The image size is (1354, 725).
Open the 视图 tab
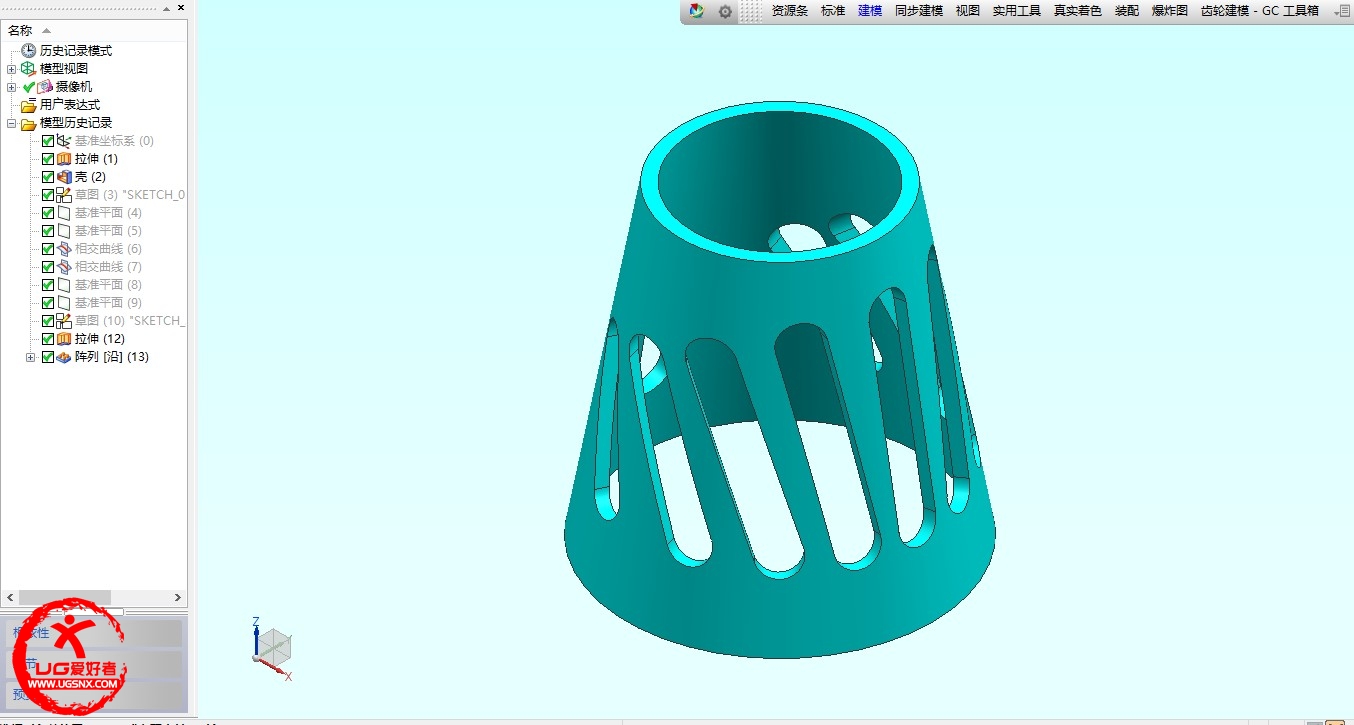(968, 11)
